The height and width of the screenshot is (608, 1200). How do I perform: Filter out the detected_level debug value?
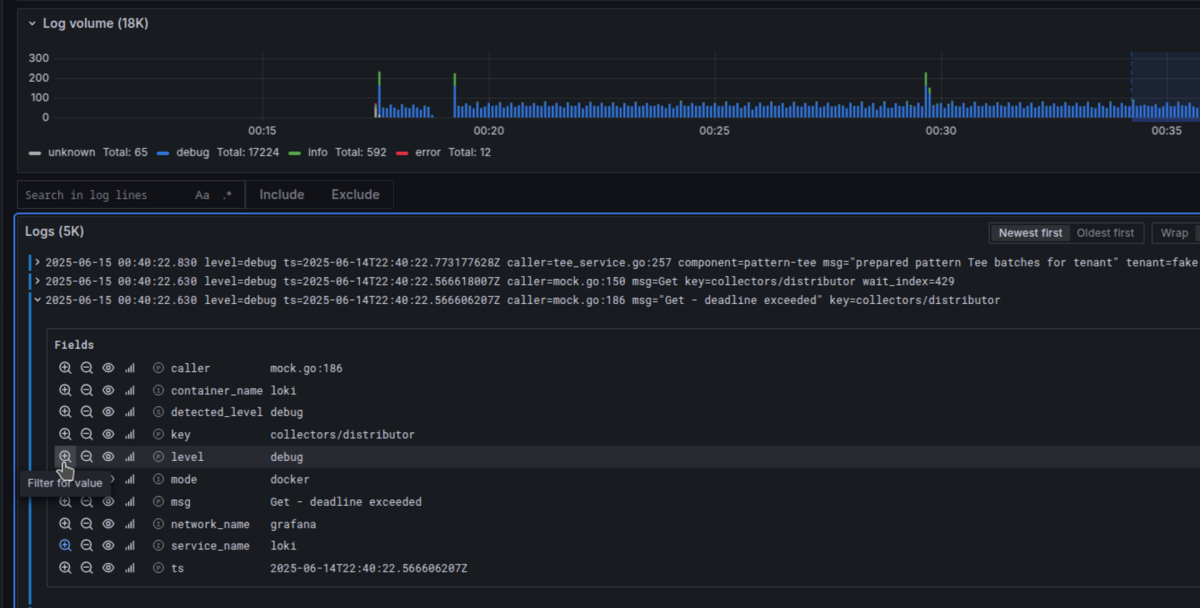[x=87, y=413]
